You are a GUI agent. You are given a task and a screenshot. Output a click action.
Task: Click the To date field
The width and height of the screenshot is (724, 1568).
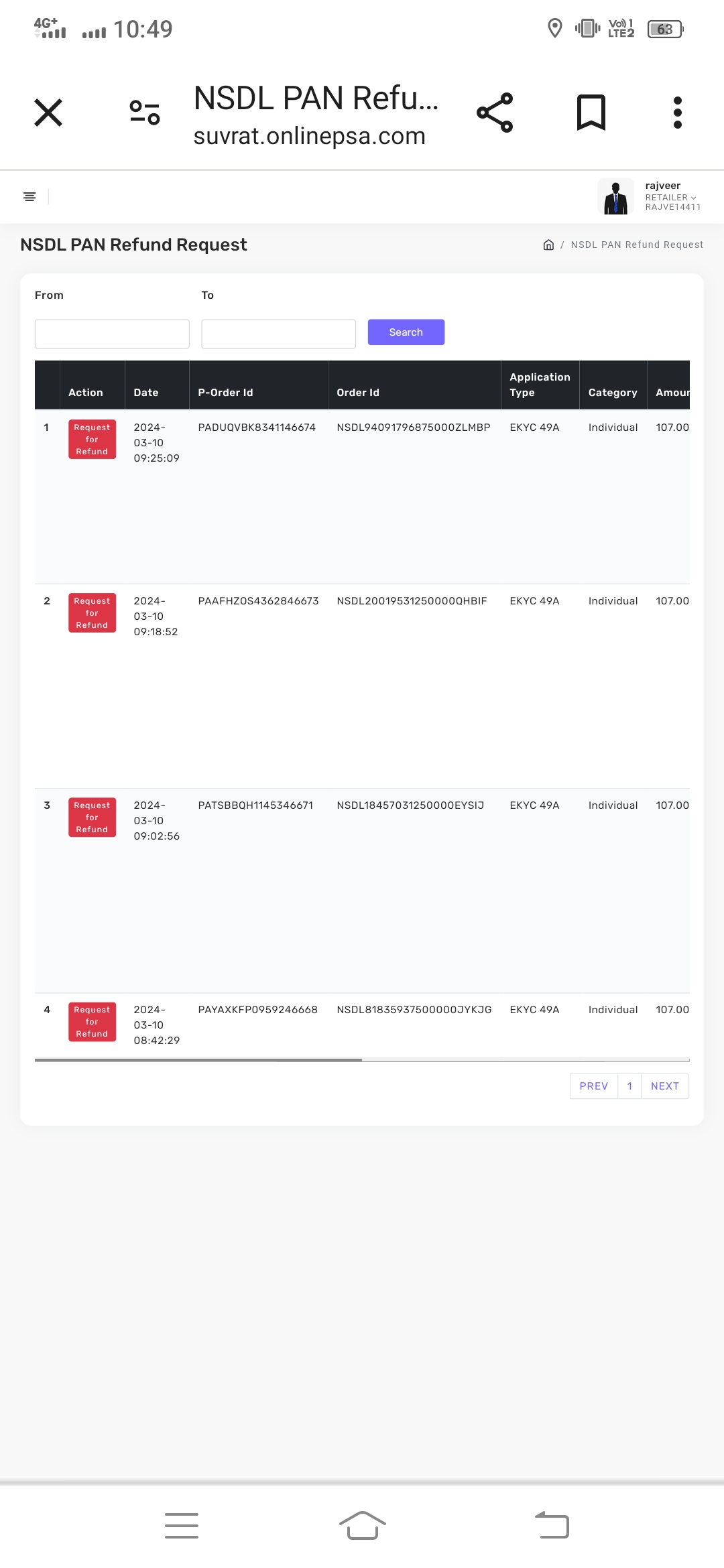click(x=278, y=334)
